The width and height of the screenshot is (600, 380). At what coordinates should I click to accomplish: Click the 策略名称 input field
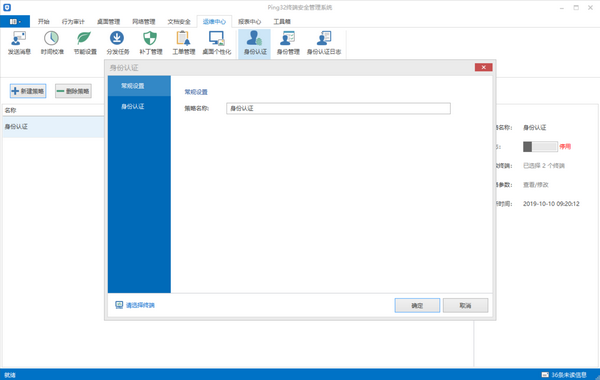pos(338,108)
